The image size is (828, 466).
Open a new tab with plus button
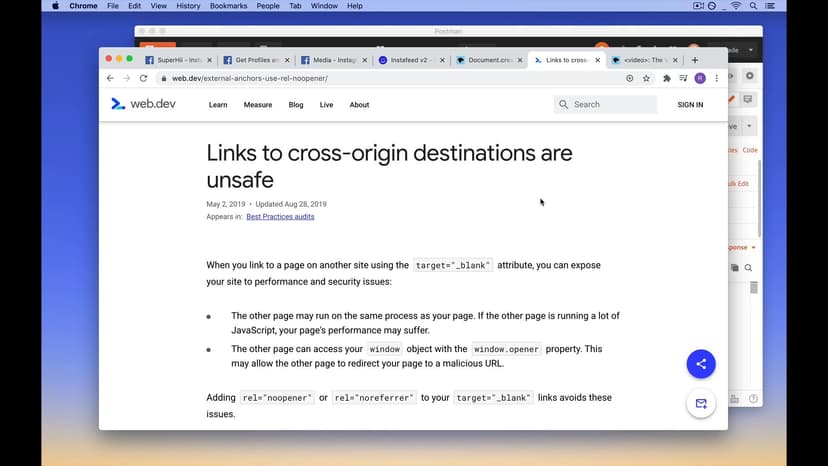tap(695, 60)
